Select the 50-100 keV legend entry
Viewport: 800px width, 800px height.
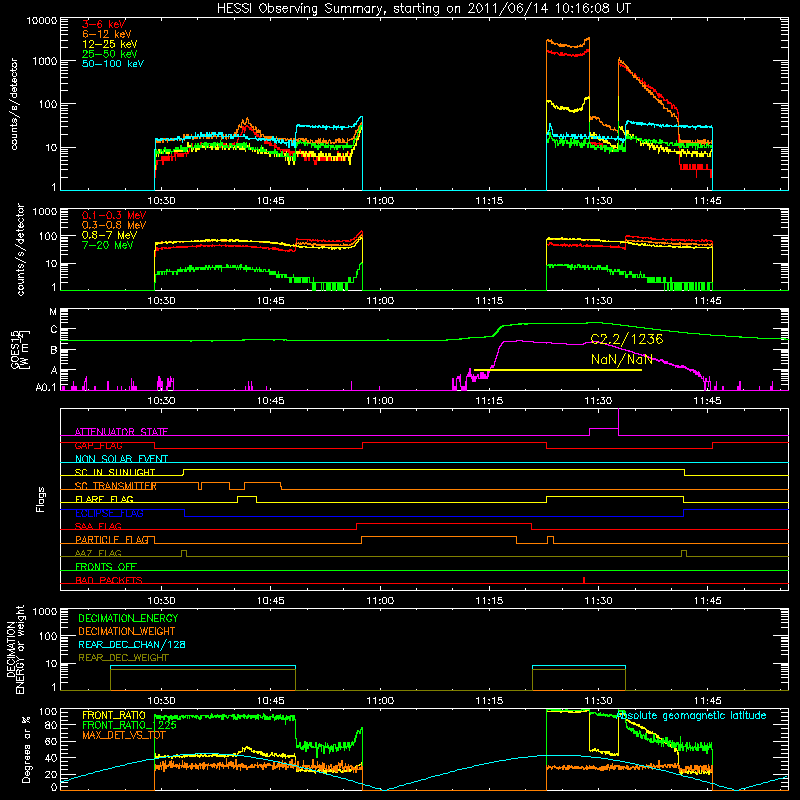point(113,64)
